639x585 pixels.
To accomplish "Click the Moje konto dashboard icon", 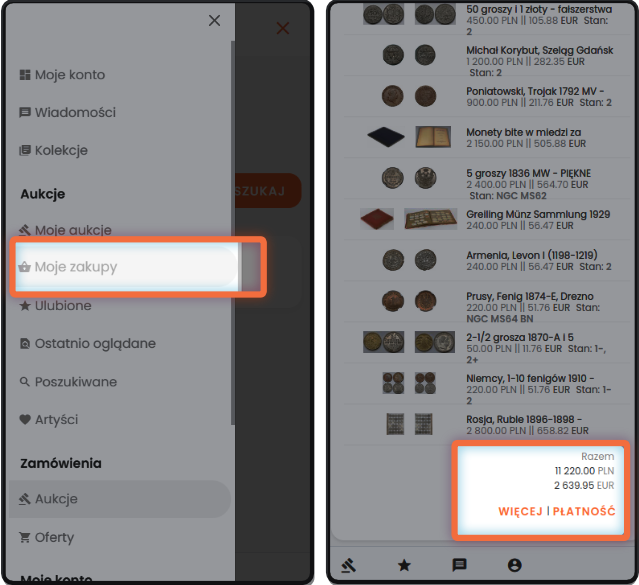I will [25, 75].
